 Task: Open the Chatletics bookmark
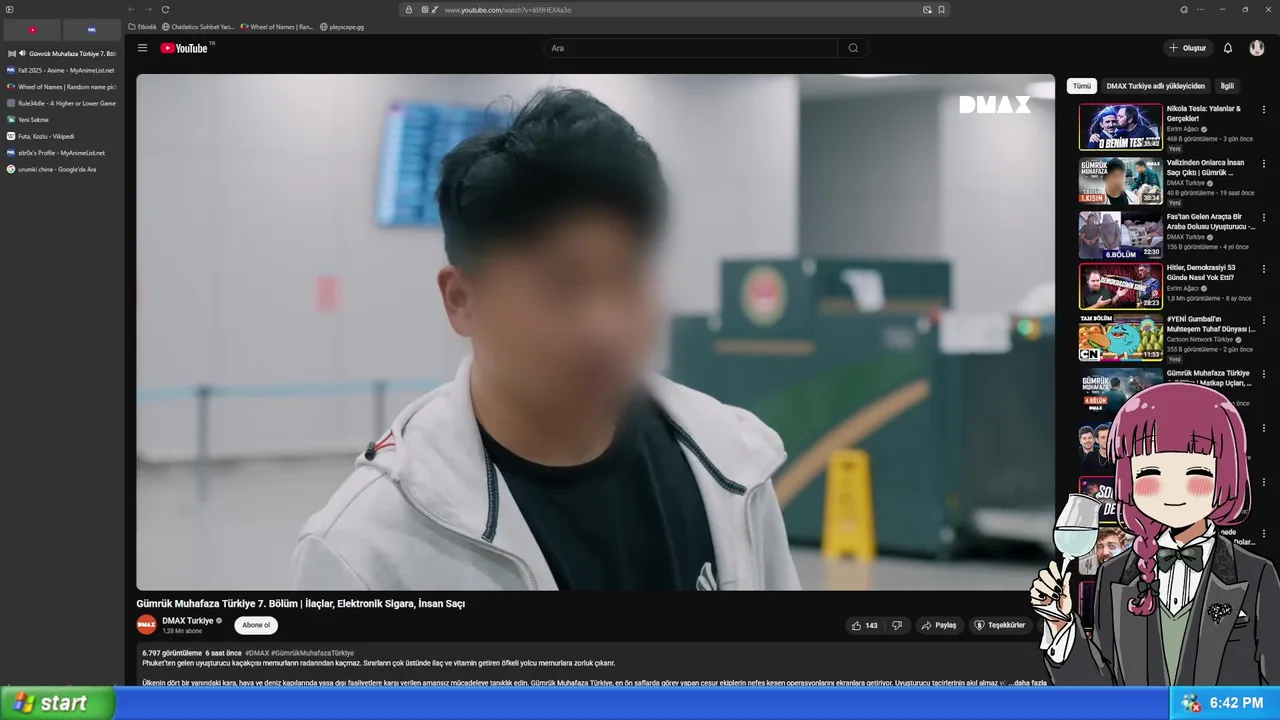tap(199, 27)
